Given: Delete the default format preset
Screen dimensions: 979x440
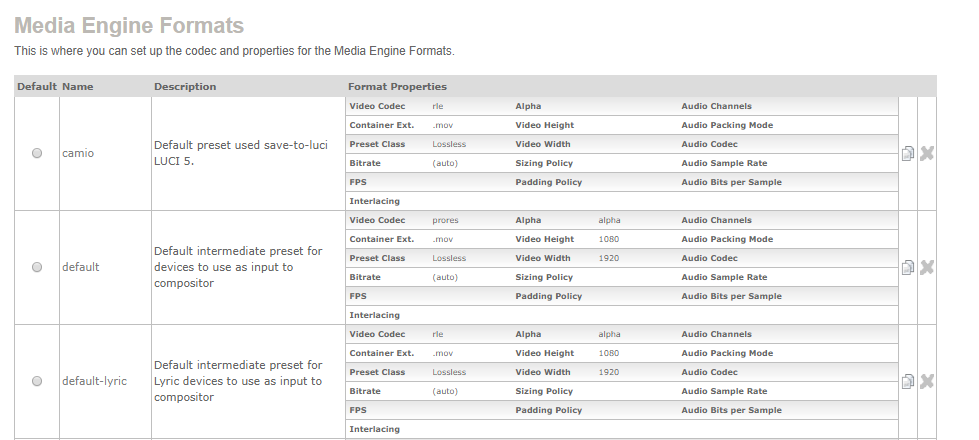Looking at the screenshot, I should pos(926,268).
